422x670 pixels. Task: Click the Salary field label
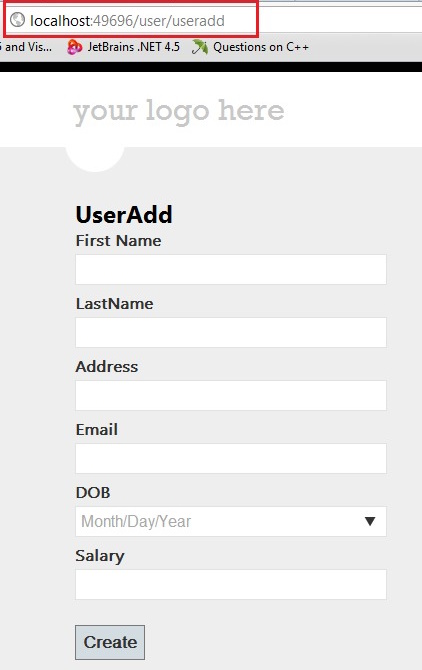pyautogui.click(x=100, y=556)
